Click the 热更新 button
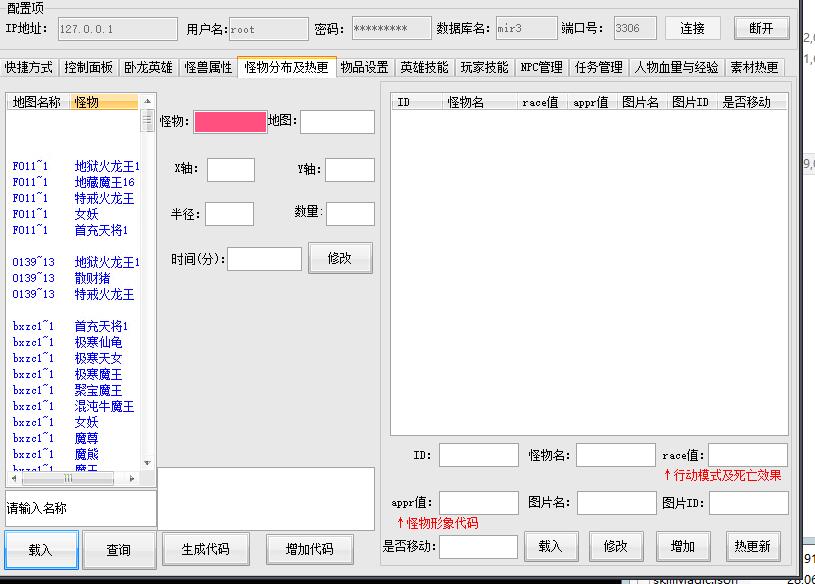This screenshot has height=584, width=815. pos(751,546)
